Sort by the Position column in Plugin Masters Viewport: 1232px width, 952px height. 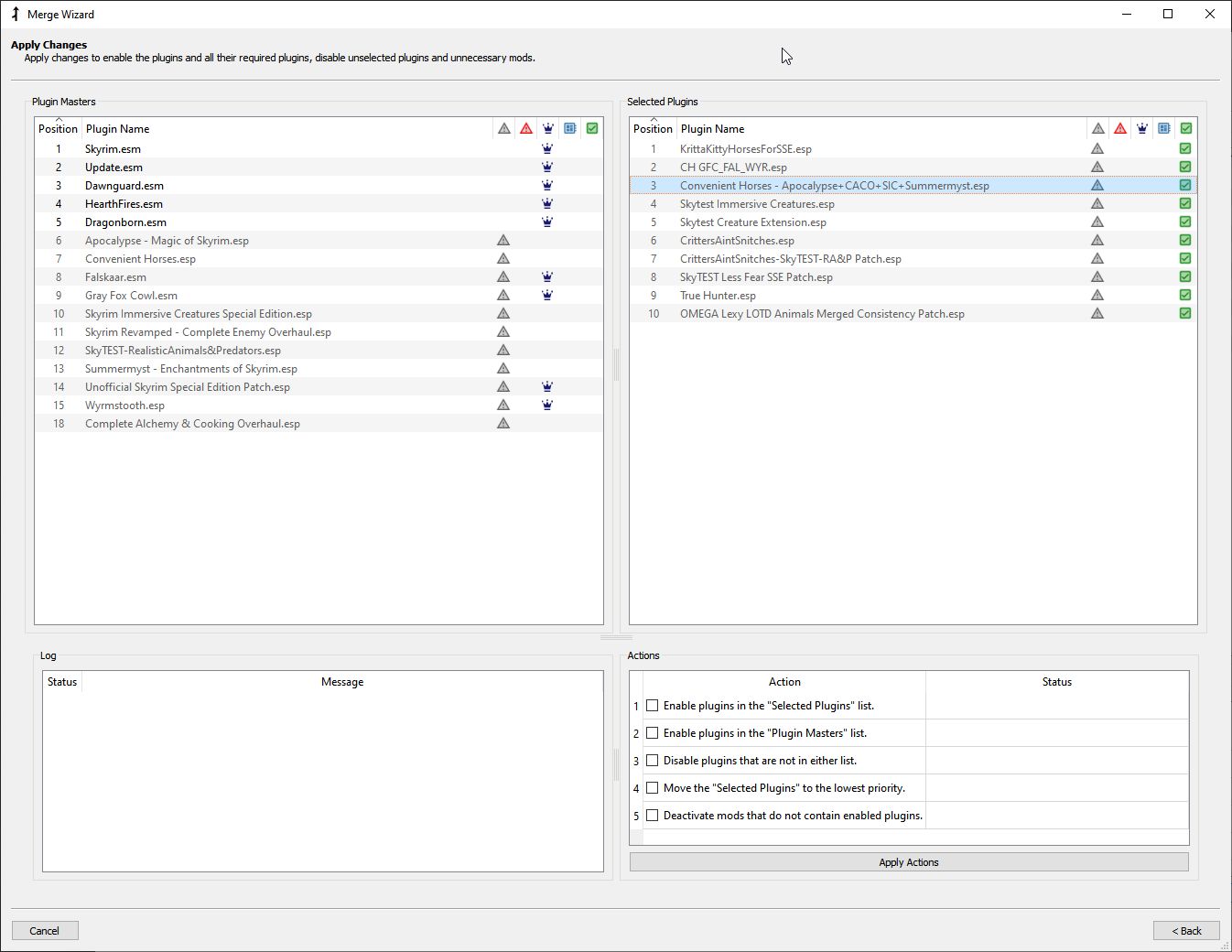(x=57, y=128)
